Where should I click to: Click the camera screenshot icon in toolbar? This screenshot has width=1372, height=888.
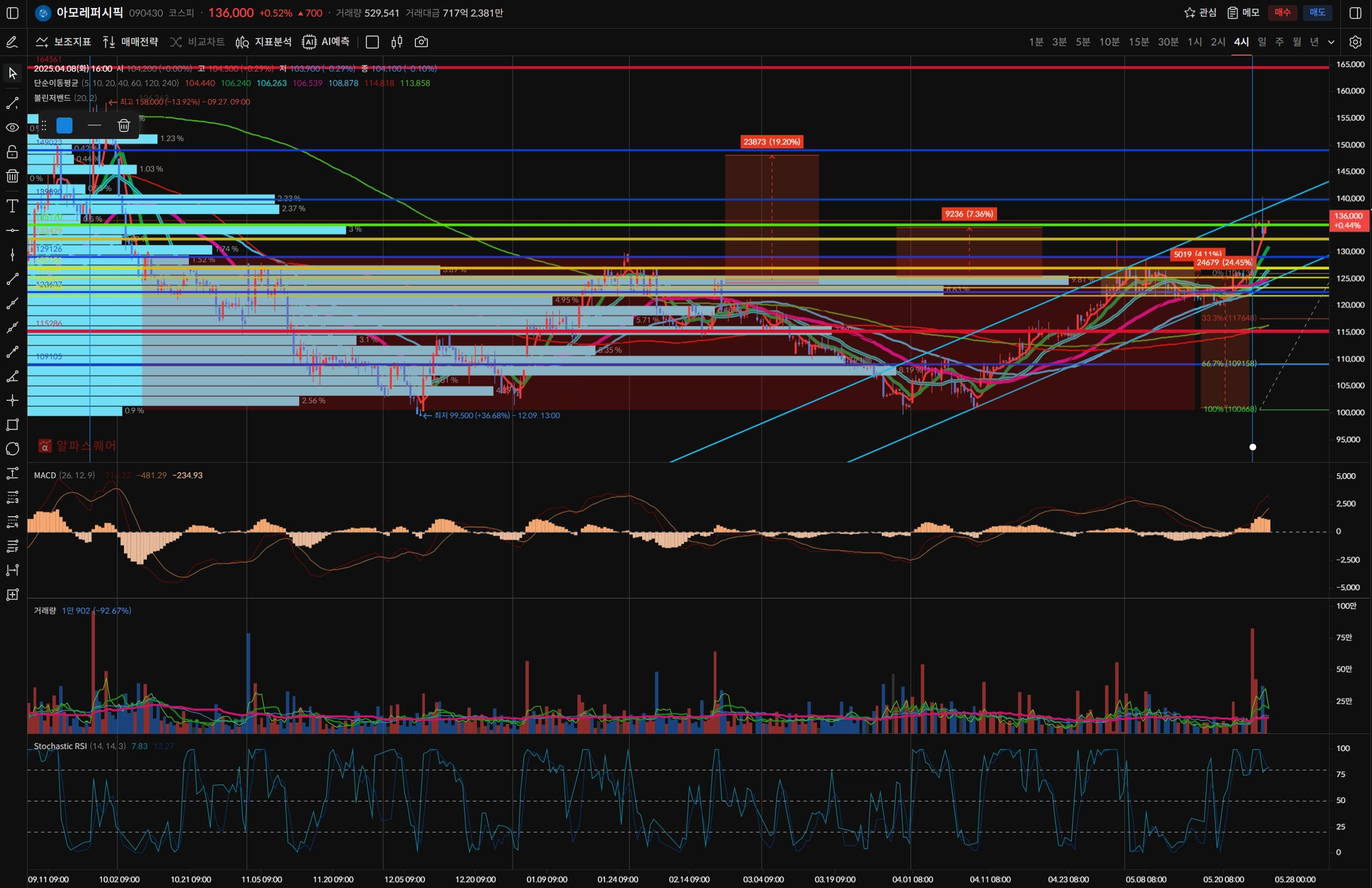click(421, 42)
